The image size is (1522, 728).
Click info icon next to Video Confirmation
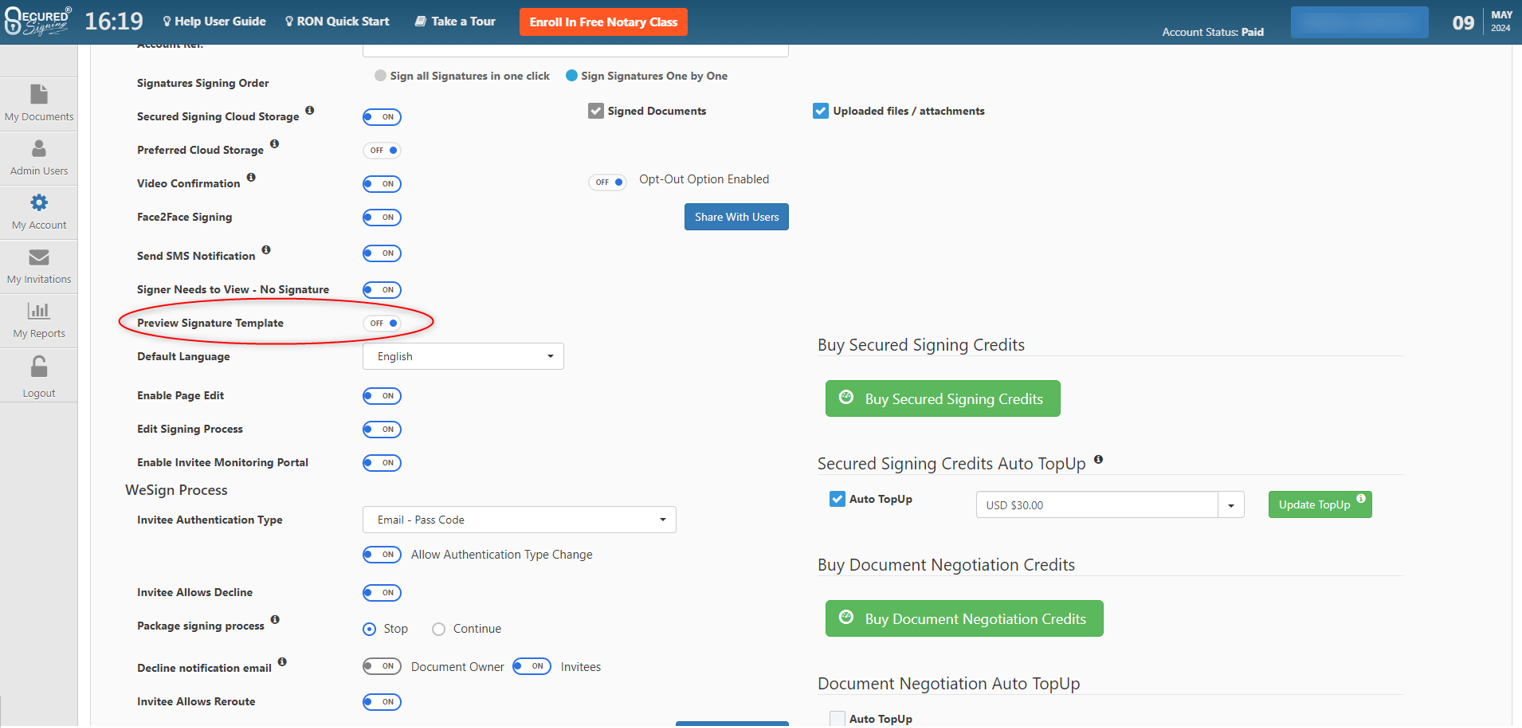(x=251, y=178)
